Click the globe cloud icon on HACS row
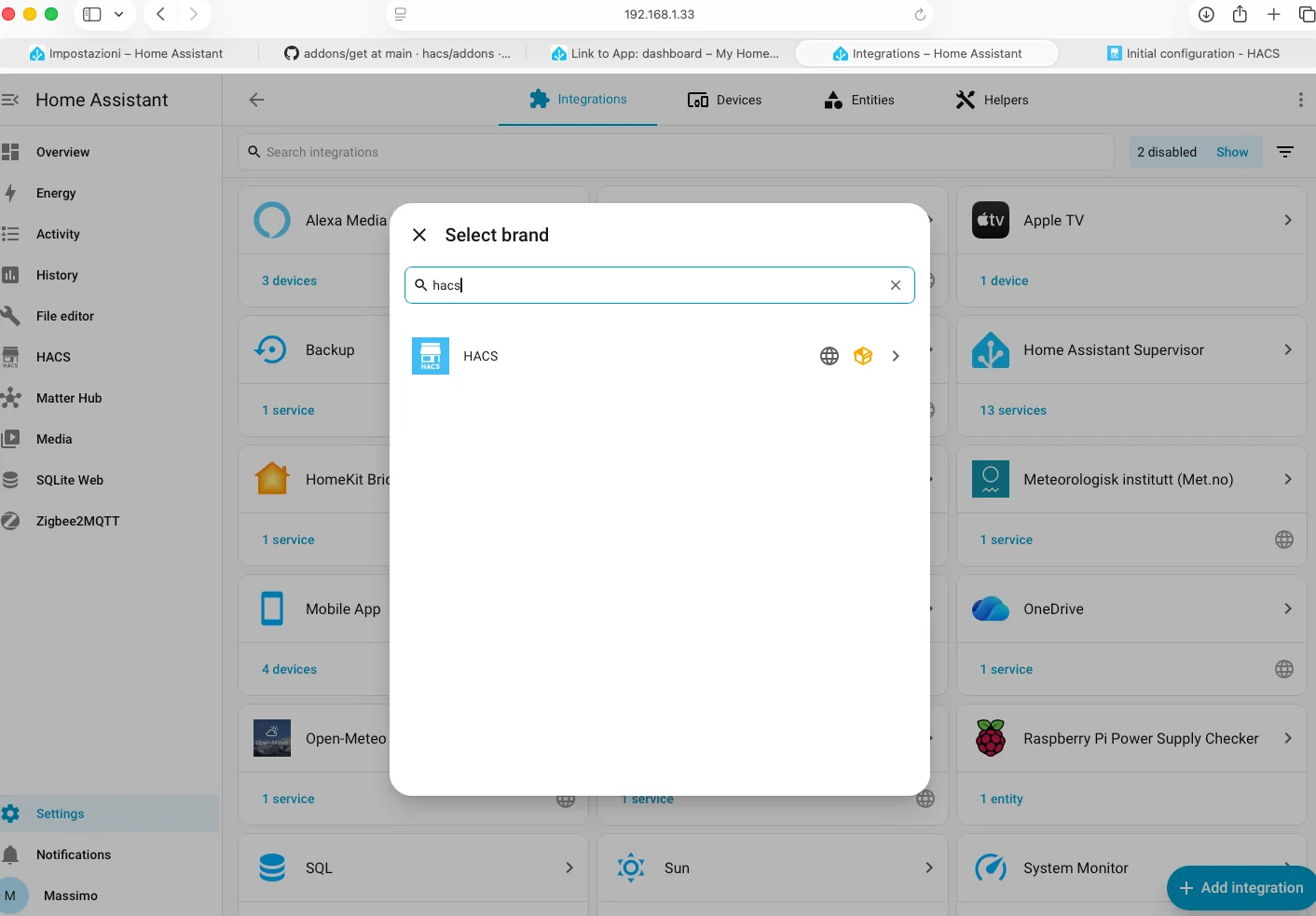The image size is (1316, 916). (829, 356)
